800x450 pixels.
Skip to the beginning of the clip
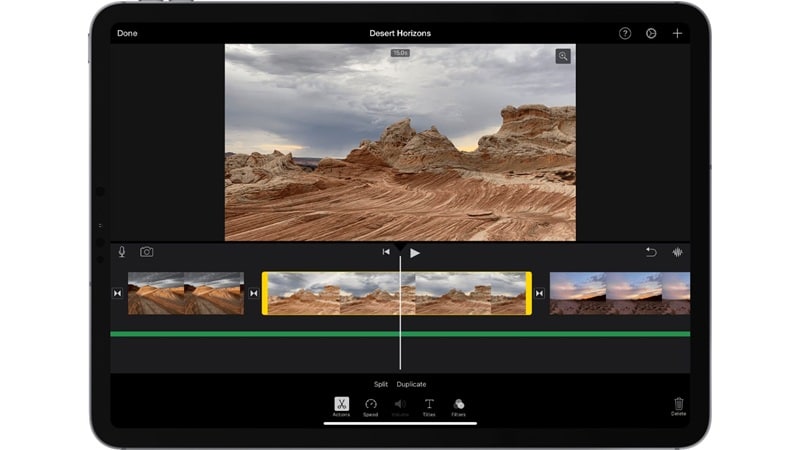(x=386, y=252)
